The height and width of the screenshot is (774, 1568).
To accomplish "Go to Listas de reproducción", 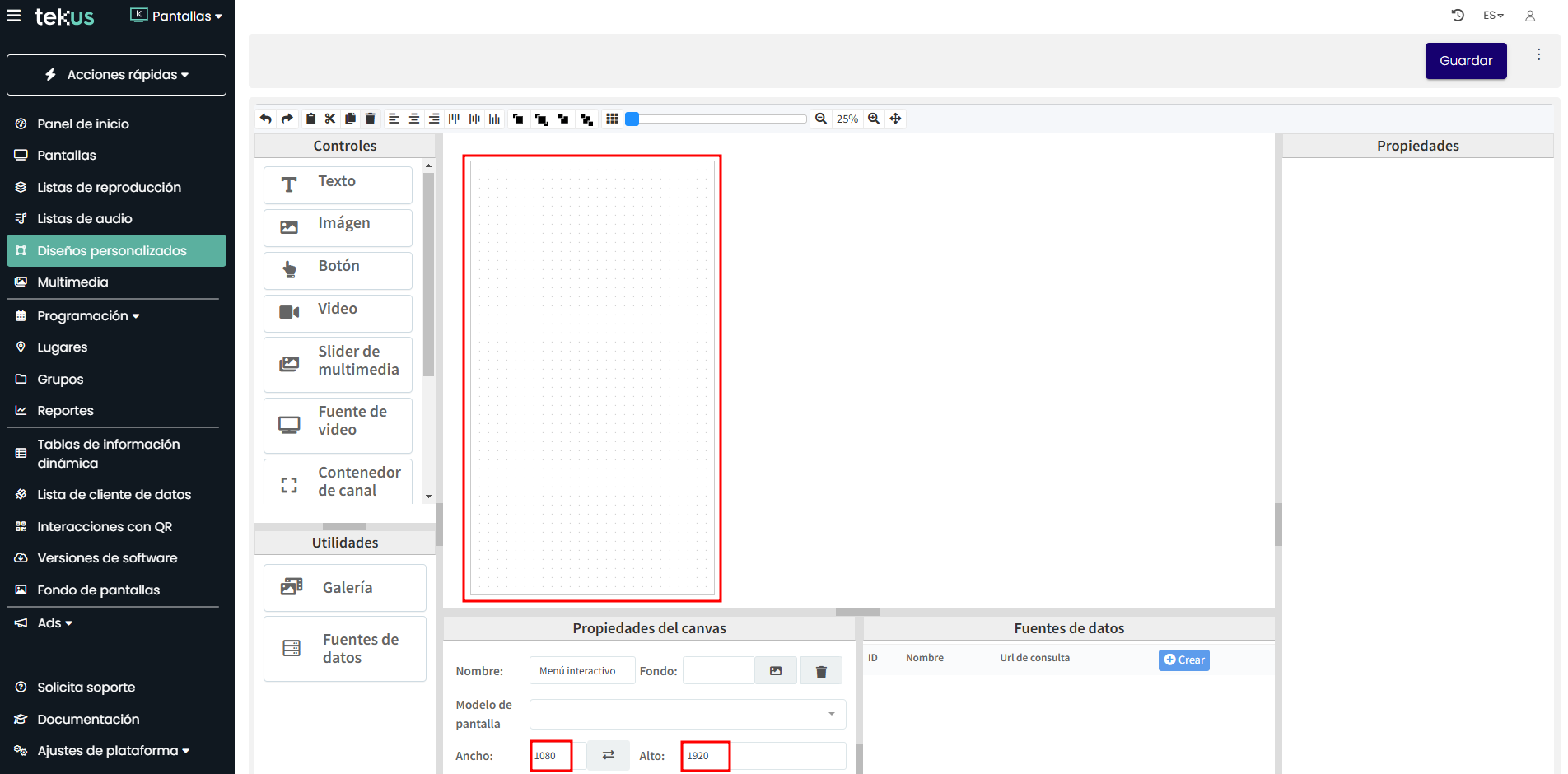I will coord(109,188).
